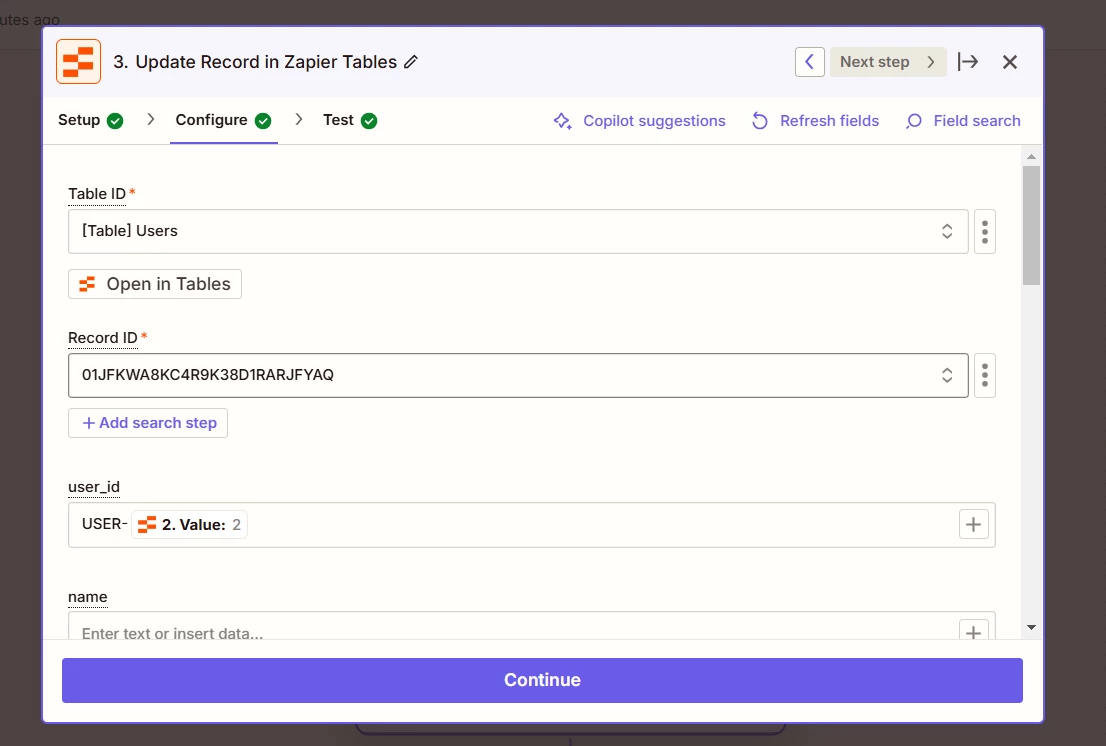The image size is (1106, 746).
Task: Click the scrollbar up arrow
Action: coord(1031,157)
